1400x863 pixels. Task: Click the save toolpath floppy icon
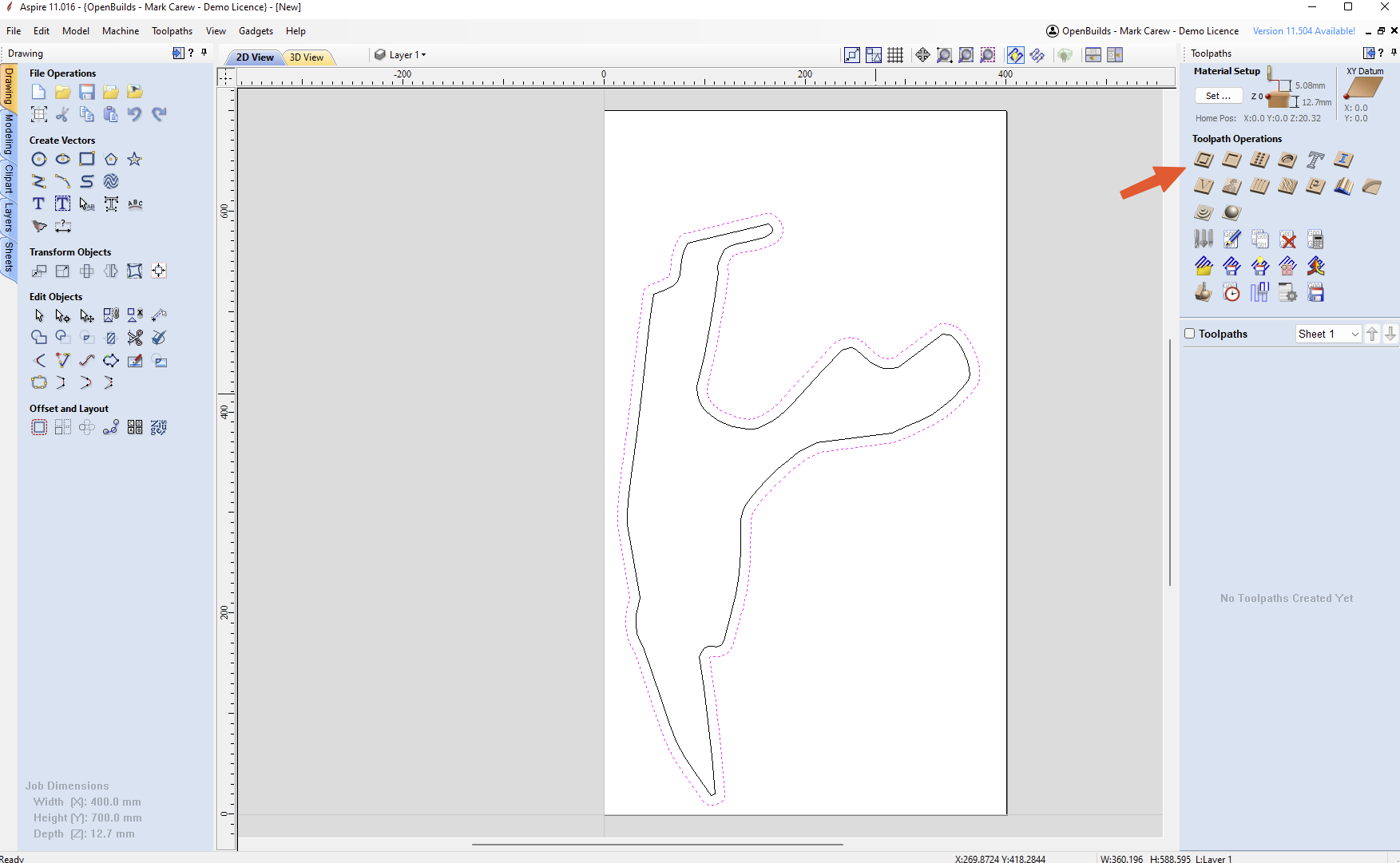click(x=1315, y=293)
